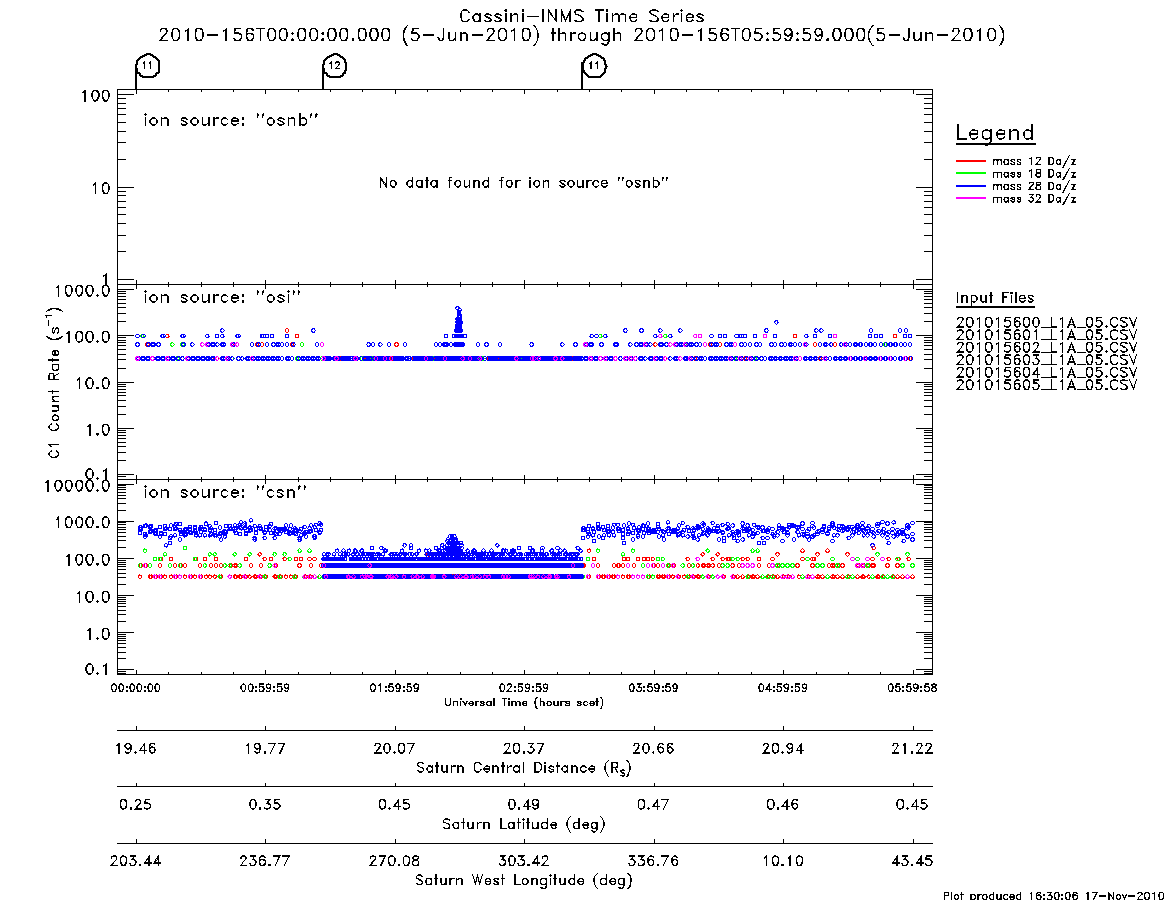Click the 01:59:59 time axis tick label
Screen dimensions: 1165x900
[x=395, y=688]
